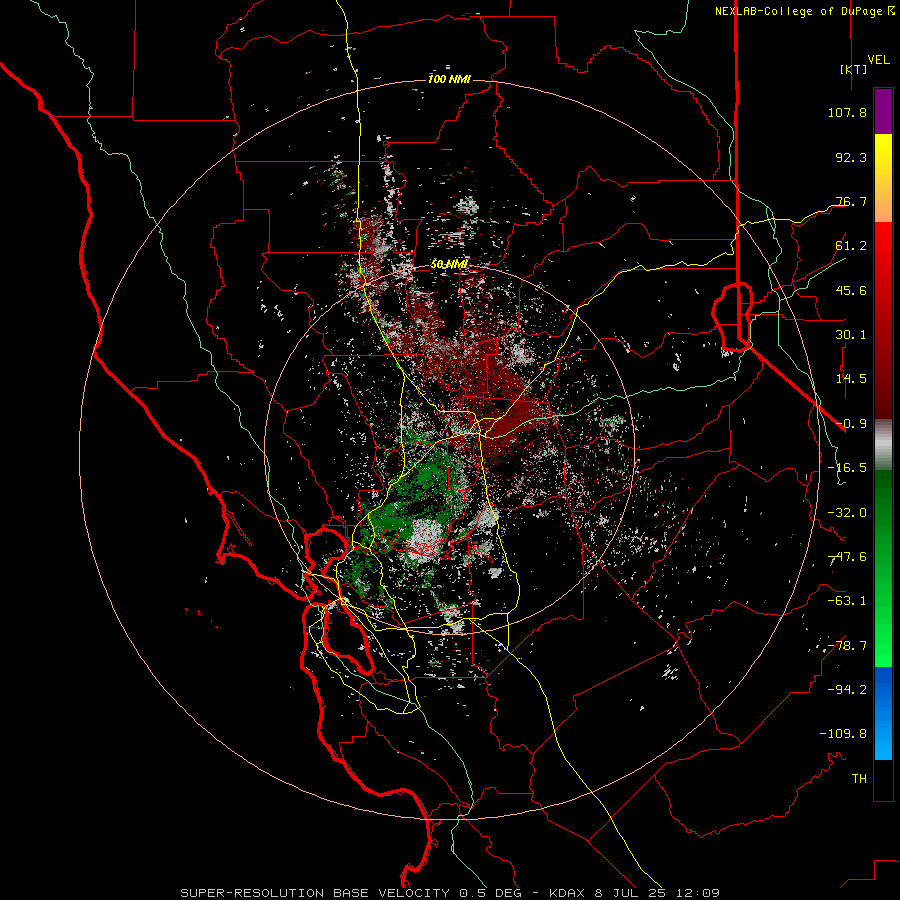Select the -0.9 legend value

point(851,424)
